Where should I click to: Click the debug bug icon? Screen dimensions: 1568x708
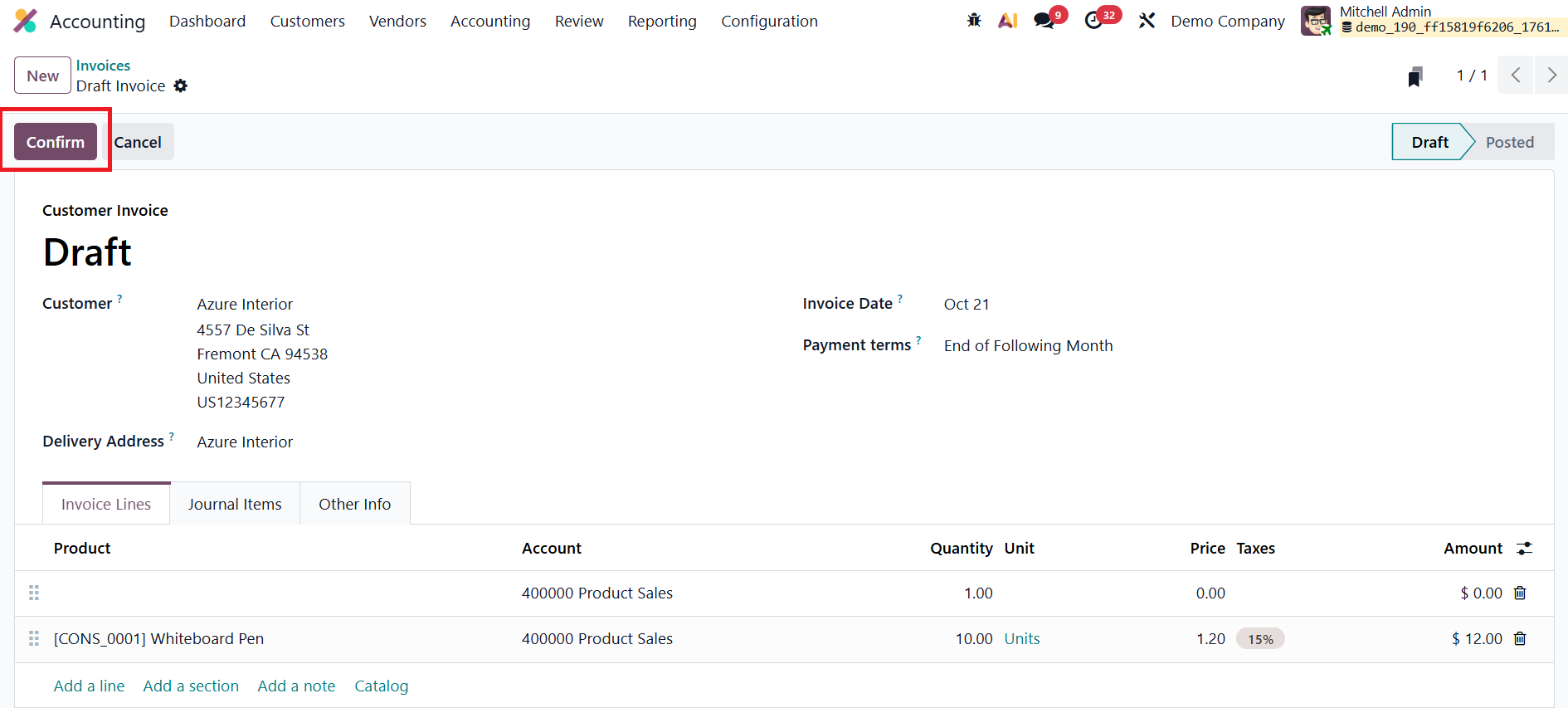(974, 21)
